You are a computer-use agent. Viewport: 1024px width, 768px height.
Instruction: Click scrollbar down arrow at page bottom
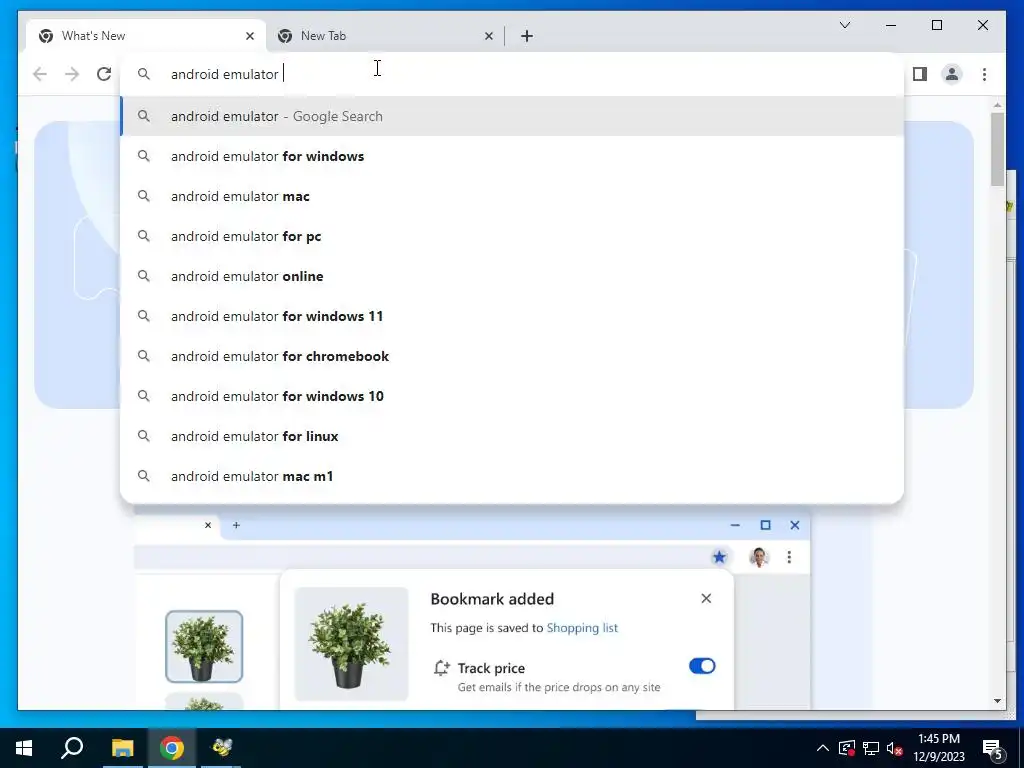click(997, 701)
